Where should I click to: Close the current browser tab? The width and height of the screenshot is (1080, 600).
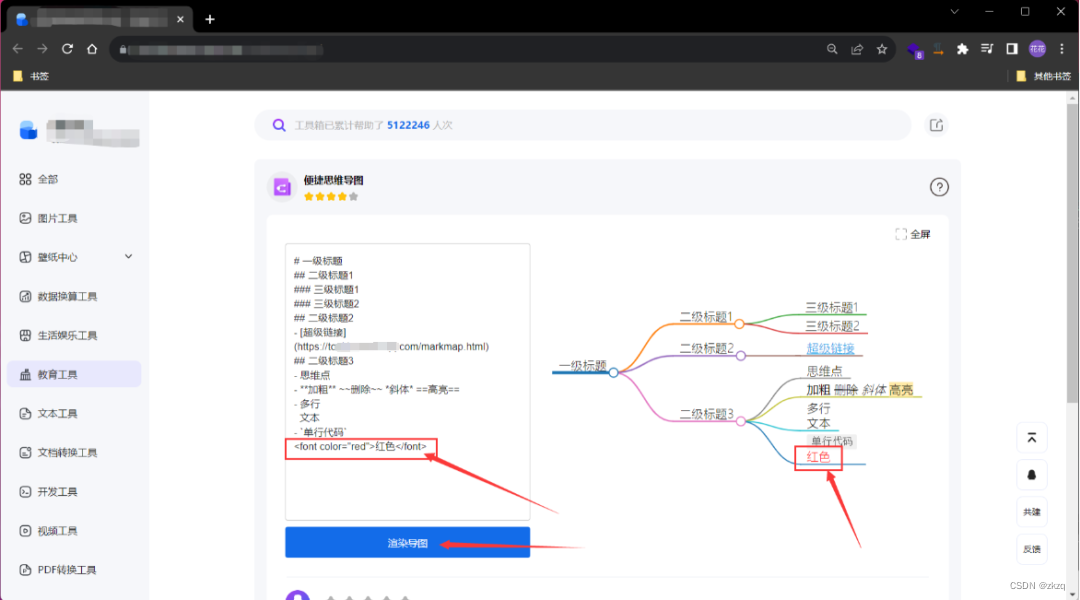pos(180,19)
